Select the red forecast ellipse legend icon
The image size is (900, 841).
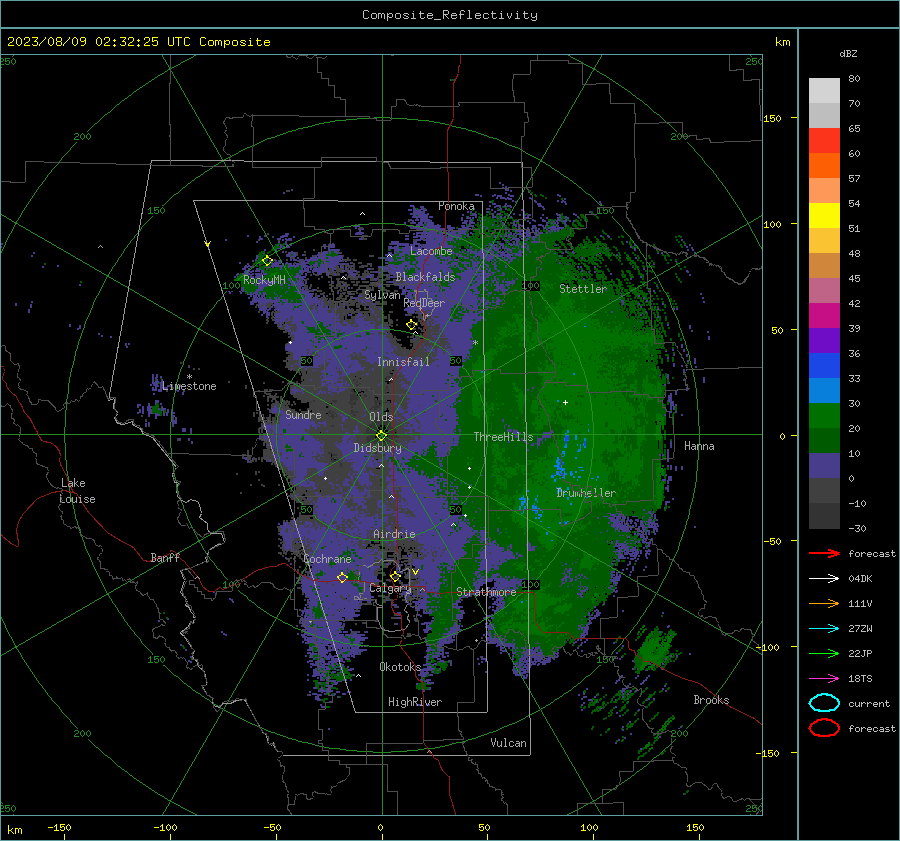coord(824,728)
